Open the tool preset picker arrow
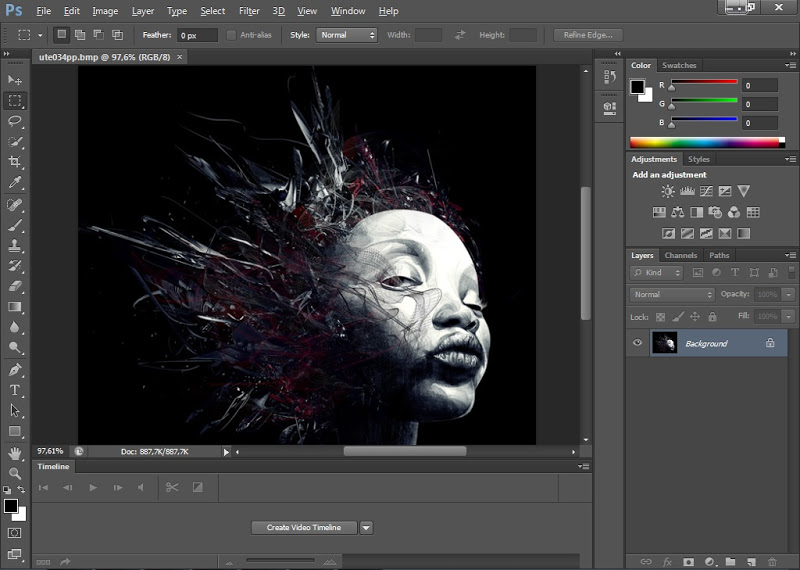This screenshot has height=570, width=800. pyautogui.click(x=40, y=35)
